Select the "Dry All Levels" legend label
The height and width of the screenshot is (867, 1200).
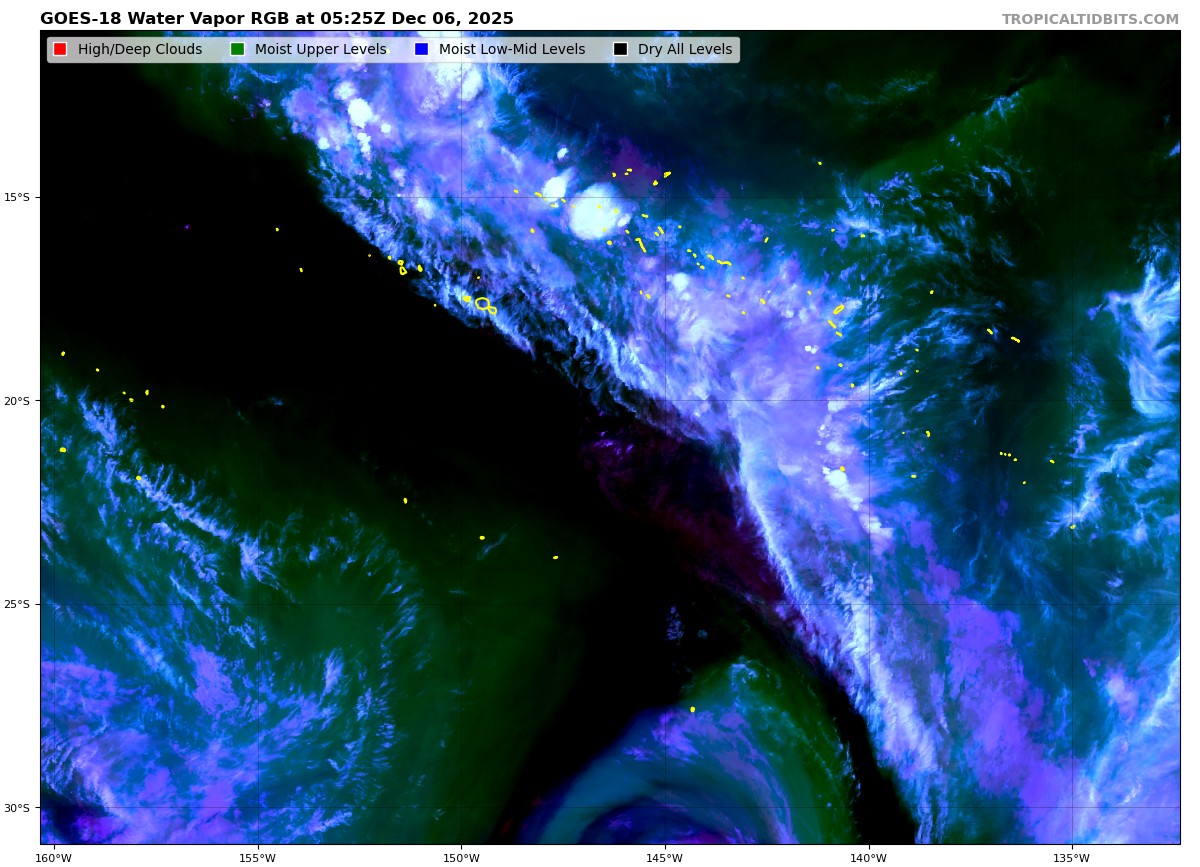coord(685,50)
